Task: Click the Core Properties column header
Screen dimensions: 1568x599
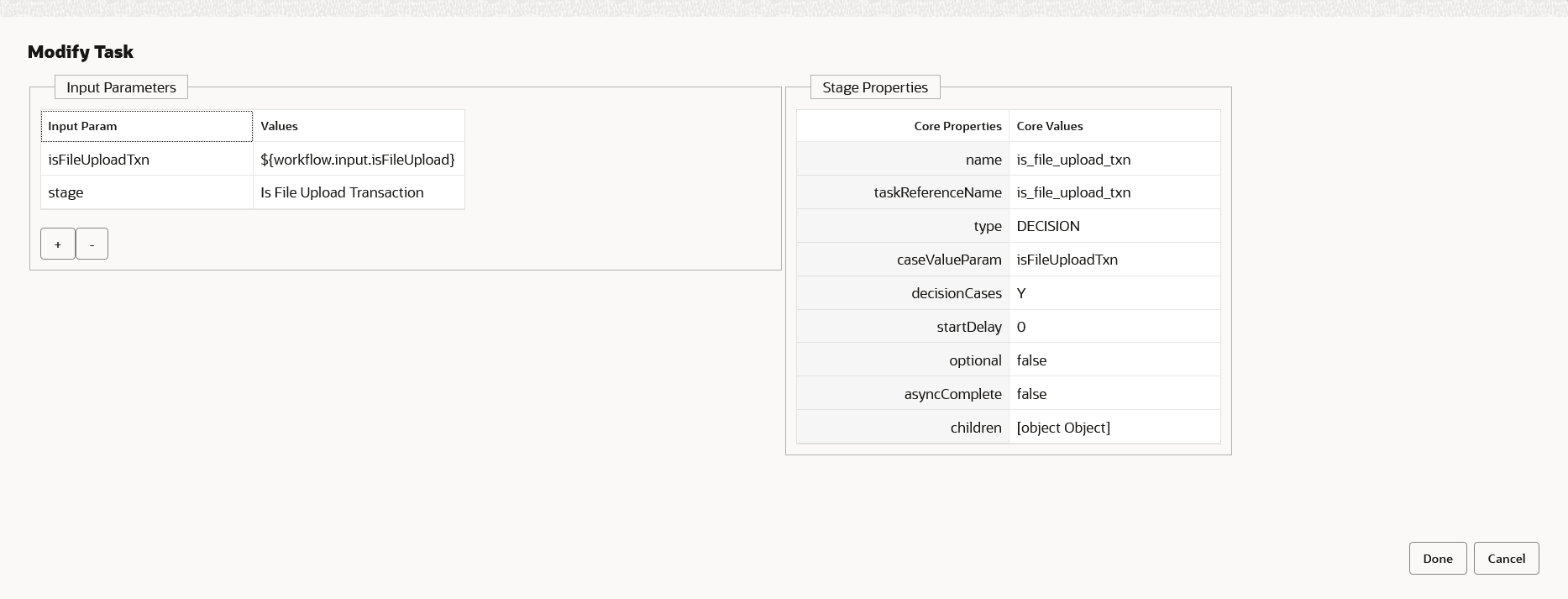Action: (x=903, y=126)
